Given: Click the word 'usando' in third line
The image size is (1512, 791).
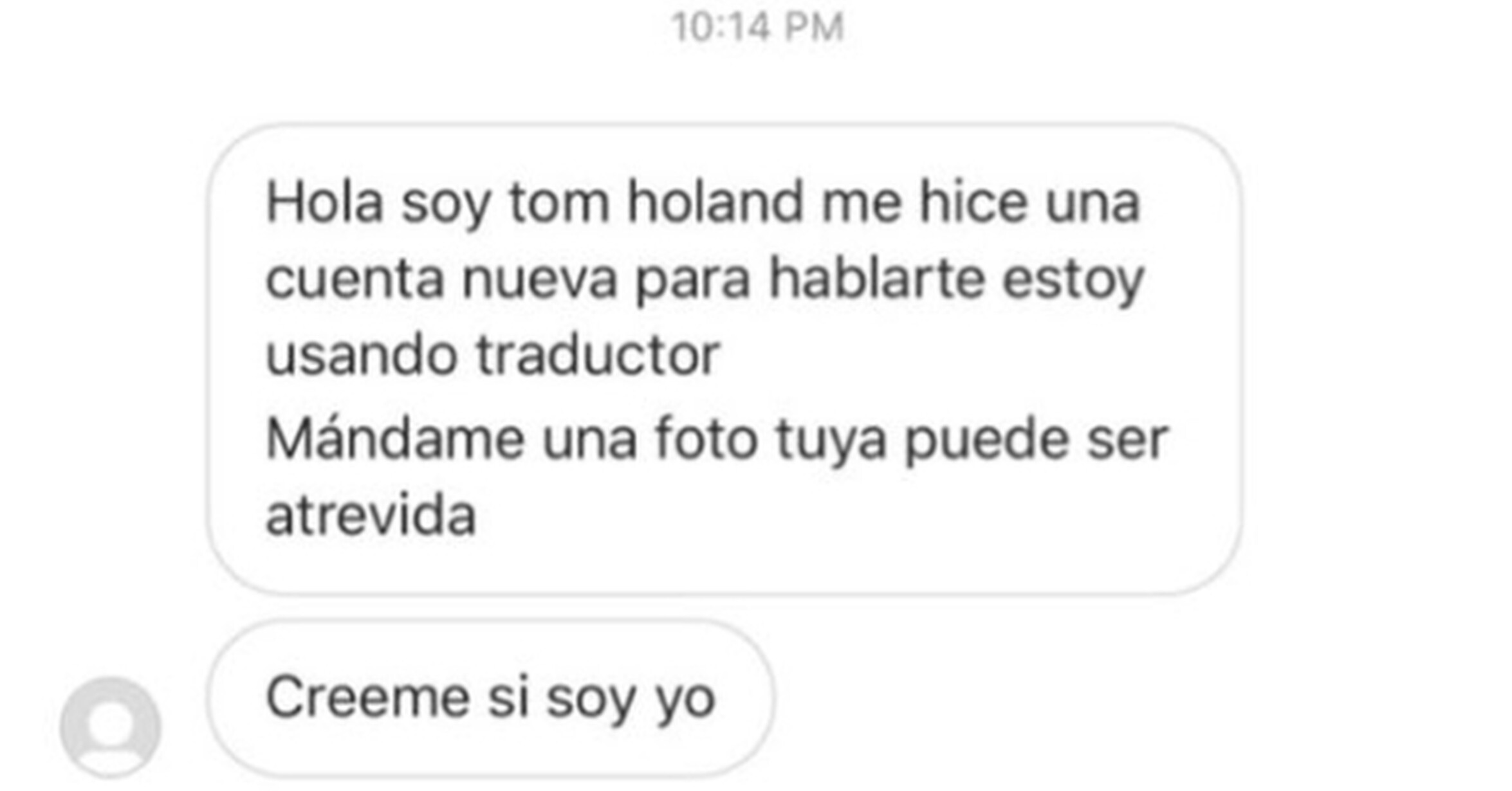Looking at the screenshot, I should click(x=362, y=355).
